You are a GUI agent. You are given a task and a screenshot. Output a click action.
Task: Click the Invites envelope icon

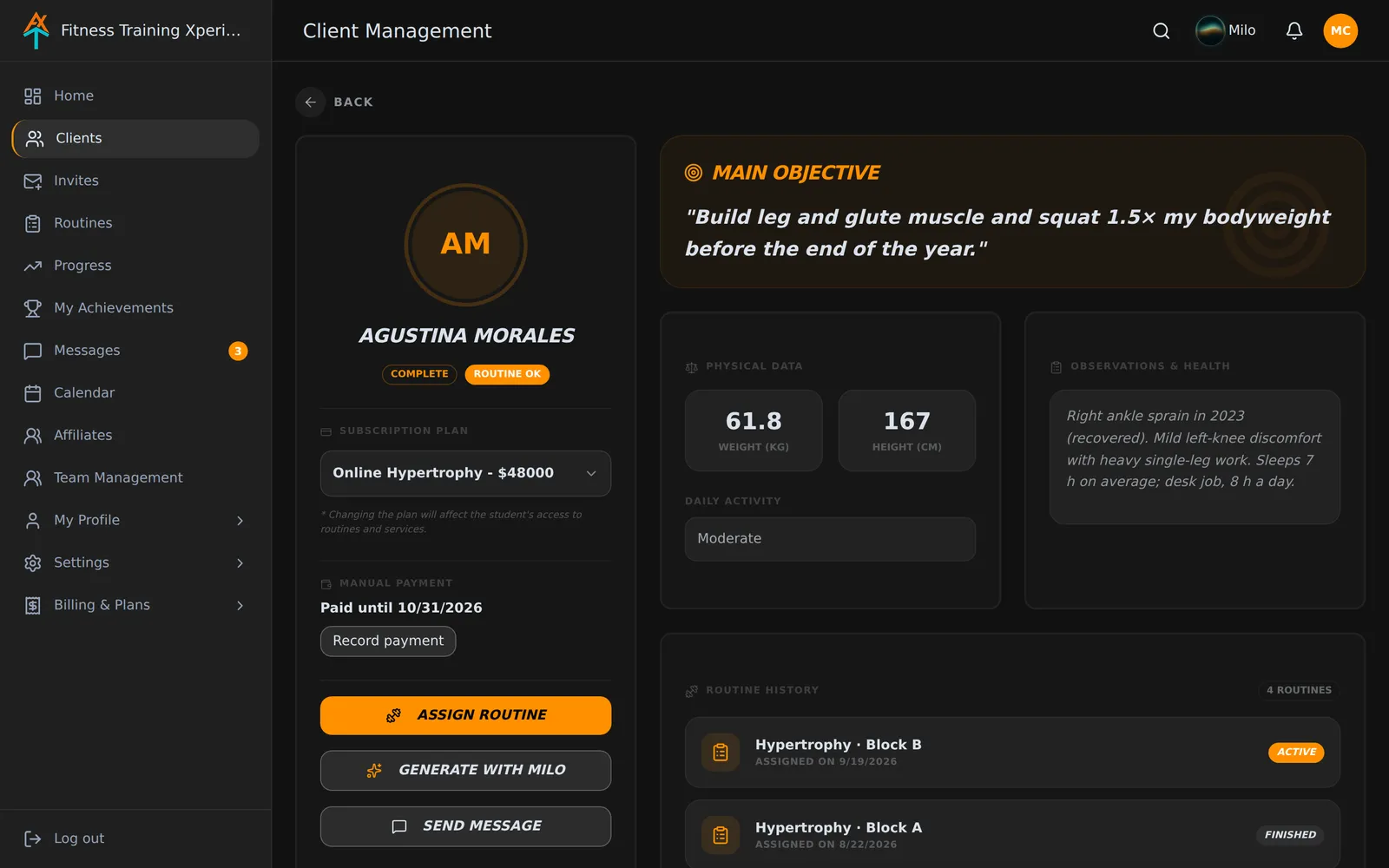pos(33,181)
